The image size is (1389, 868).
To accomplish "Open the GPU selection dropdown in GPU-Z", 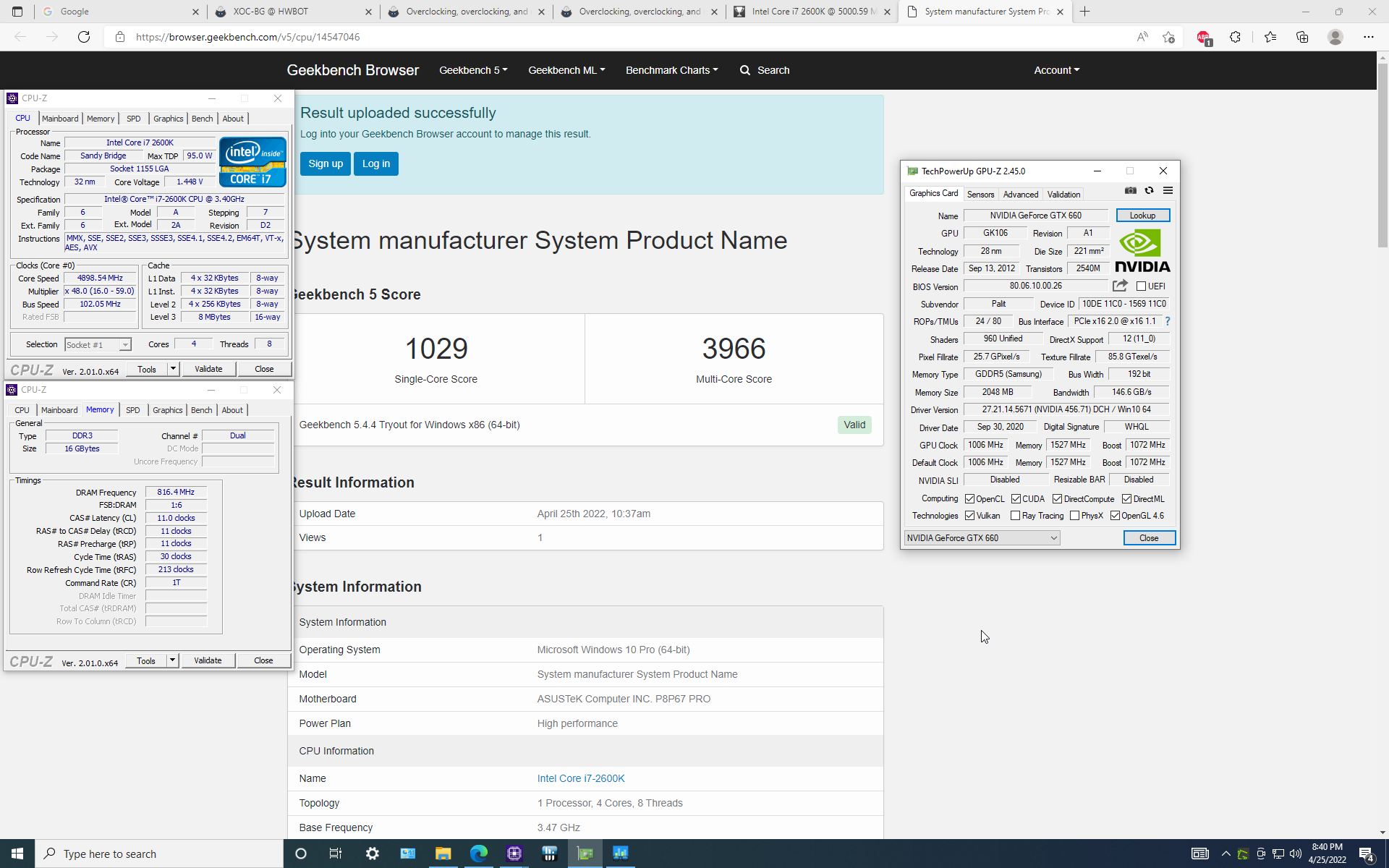I will pyautogui.click(x=982, y=538).
